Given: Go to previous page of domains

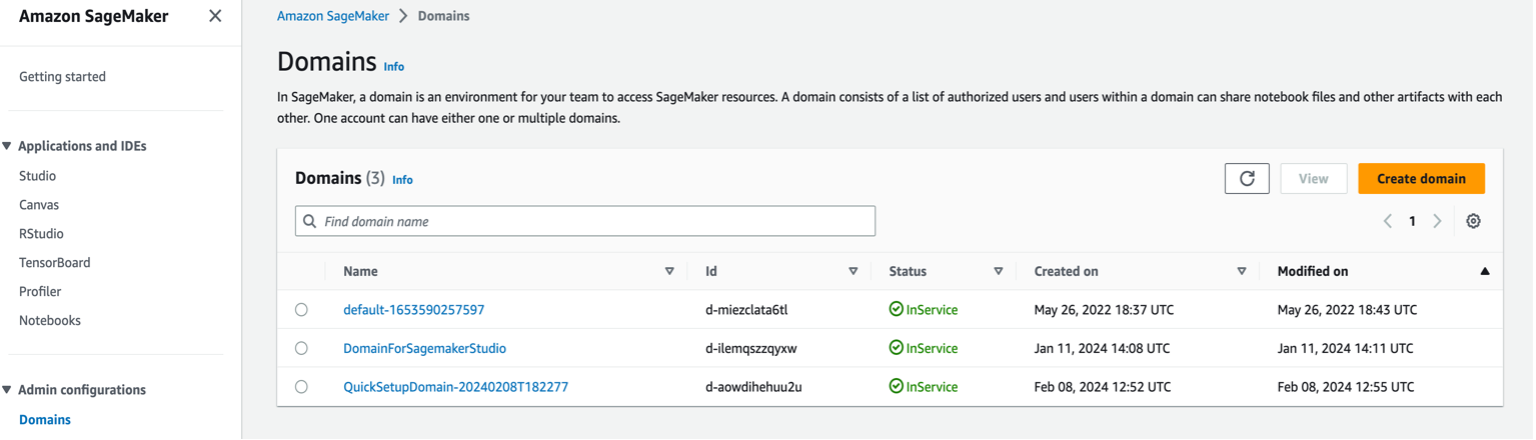Looking at the screenshot, I should click(x=1387, y=221).
